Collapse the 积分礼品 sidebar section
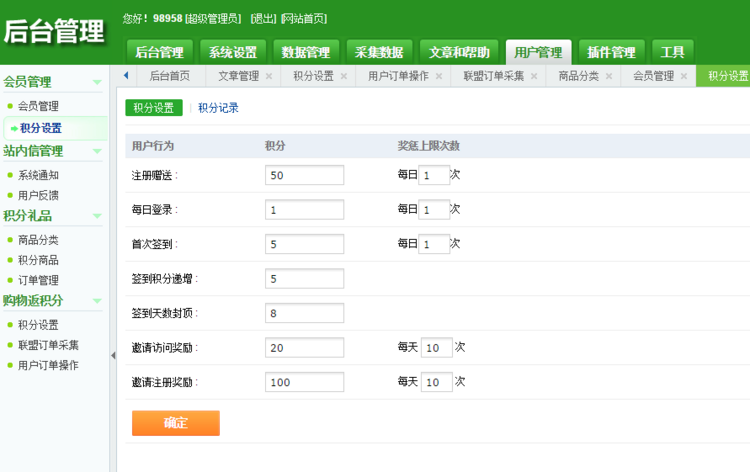Screen dimensions: 750x472 (x=97, y=216)
